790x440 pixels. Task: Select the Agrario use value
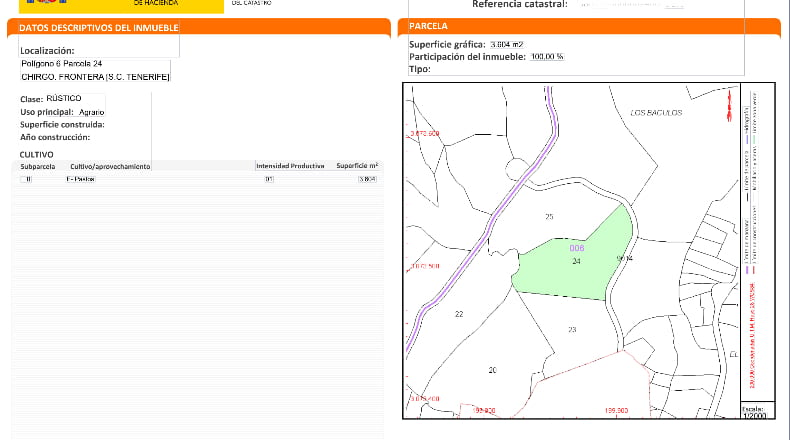[x=92, y=112]
